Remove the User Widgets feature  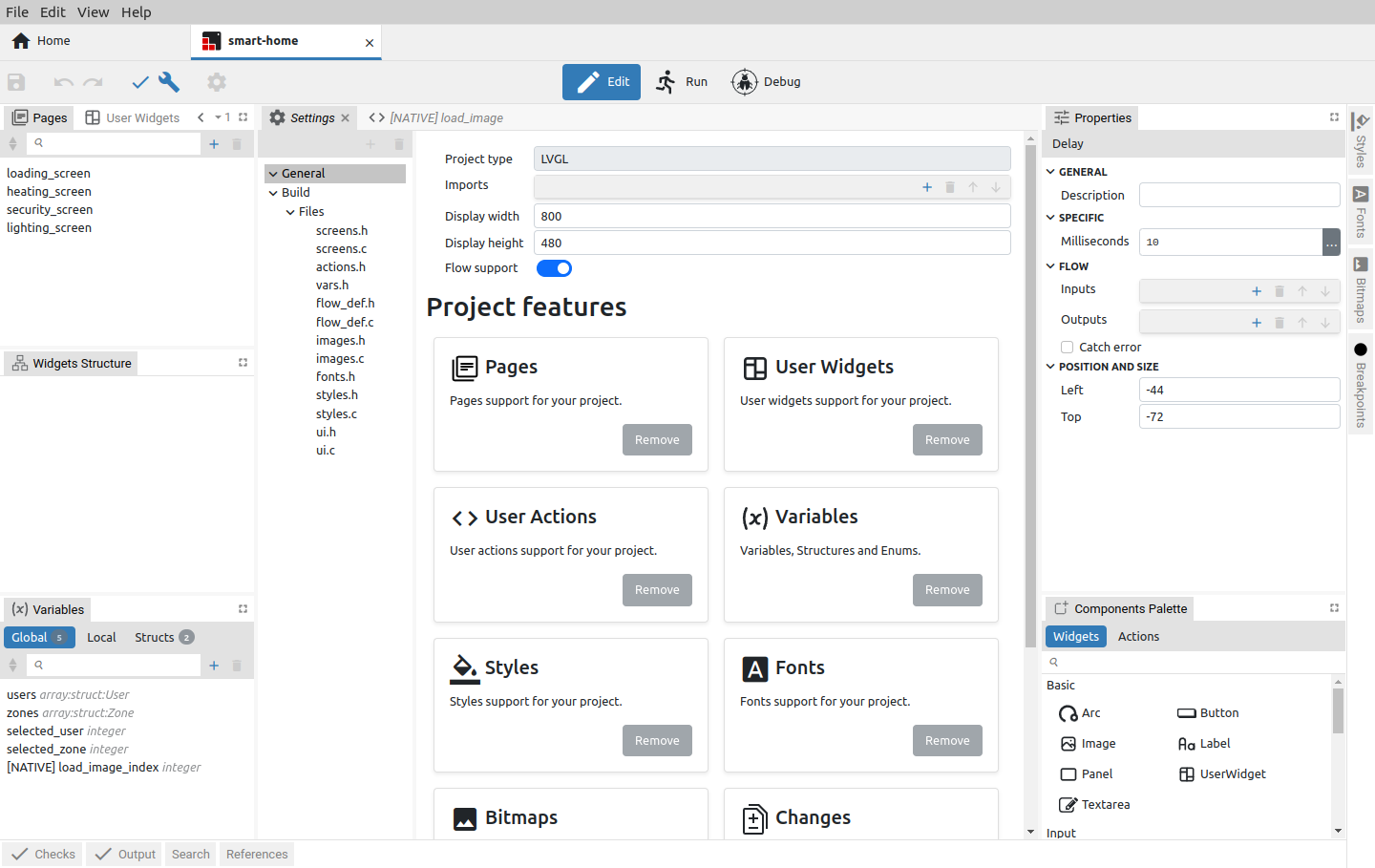pos(946,440)
